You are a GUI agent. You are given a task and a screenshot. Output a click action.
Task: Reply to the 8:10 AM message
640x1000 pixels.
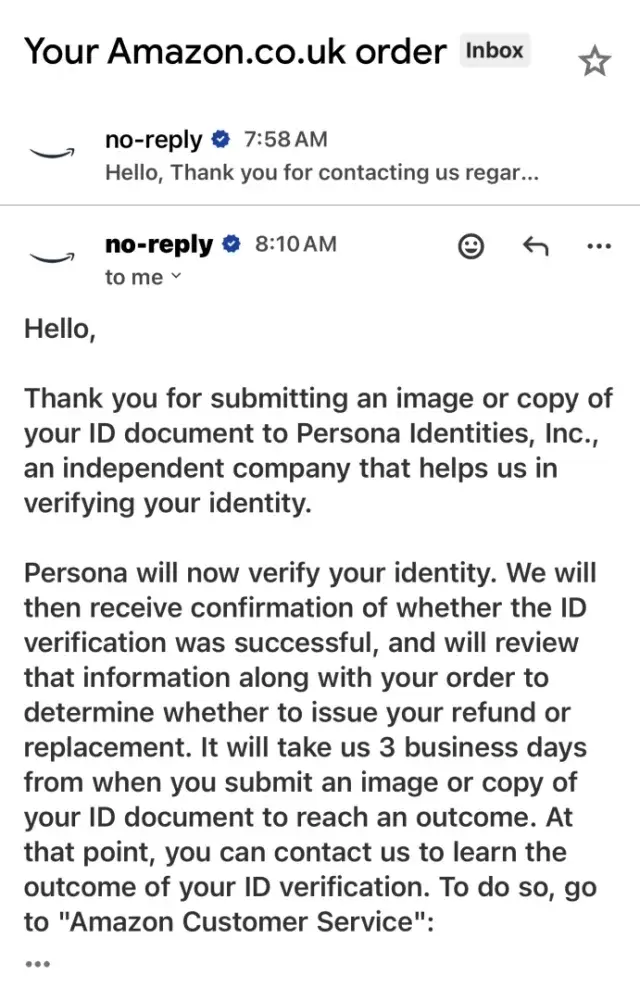(x=536, y=246)
